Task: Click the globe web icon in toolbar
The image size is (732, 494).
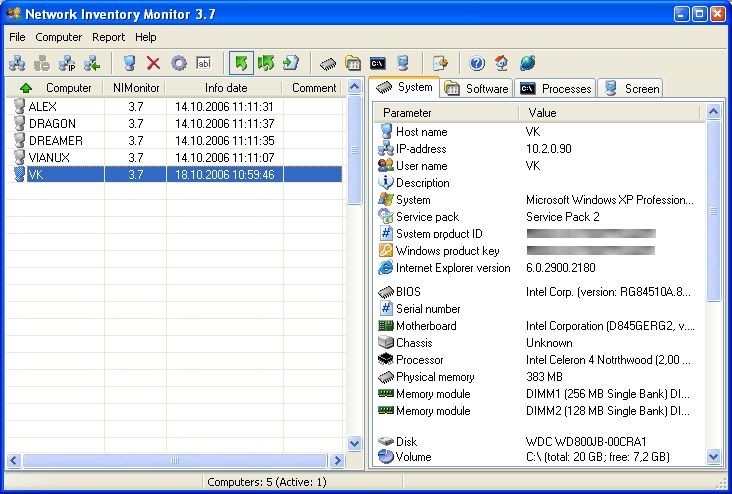Action: (x=527, y=63)
